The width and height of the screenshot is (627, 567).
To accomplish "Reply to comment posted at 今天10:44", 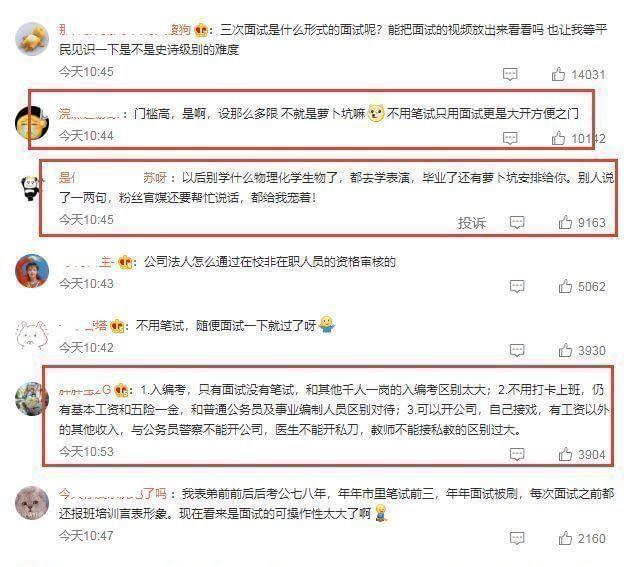I will click(510, 138).
